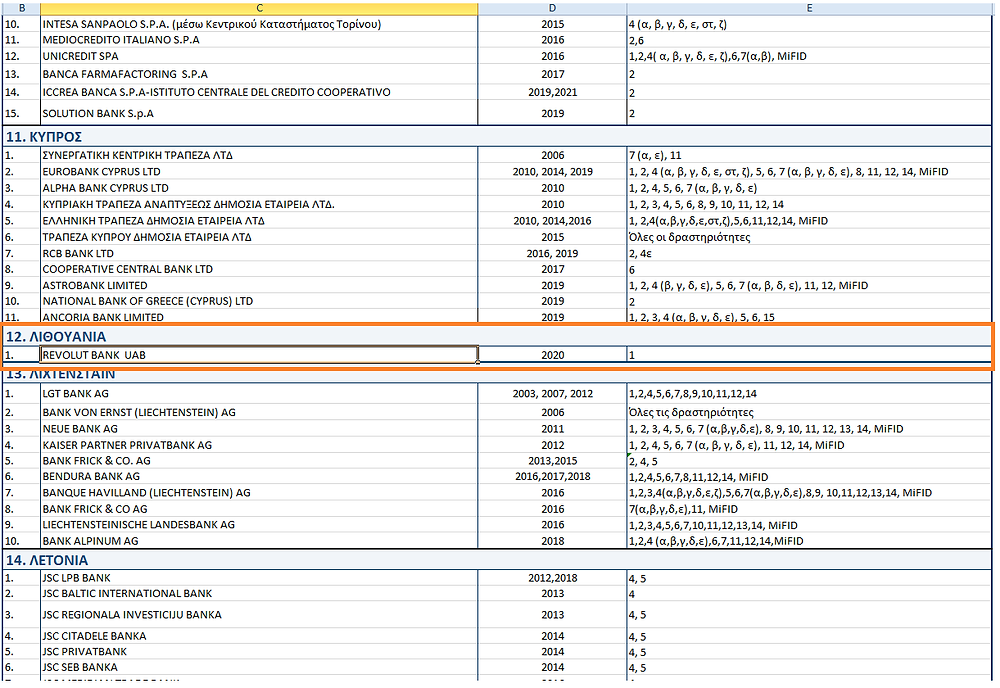Click 'Όλες τις δραστηριότητες' activities cell
Viewport: 1000px width, 688px height.
809,413
